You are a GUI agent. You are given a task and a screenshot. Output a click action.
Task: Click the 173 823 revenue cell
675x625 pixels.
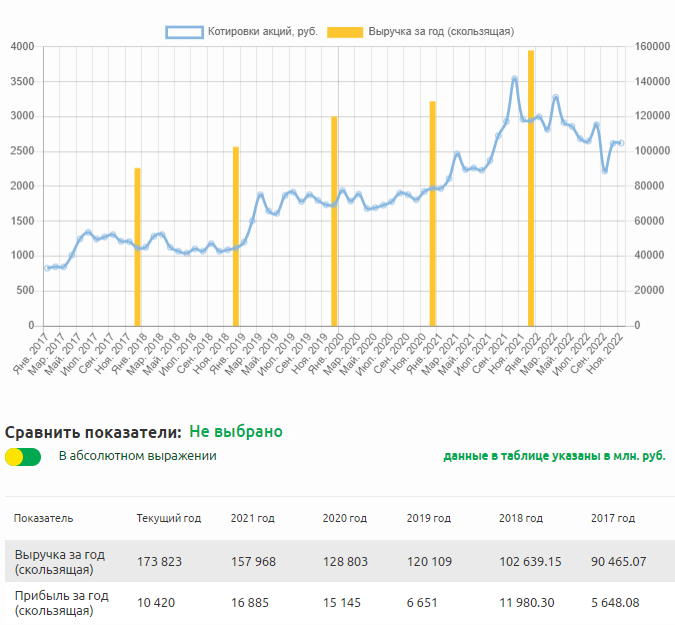(160, 561)
